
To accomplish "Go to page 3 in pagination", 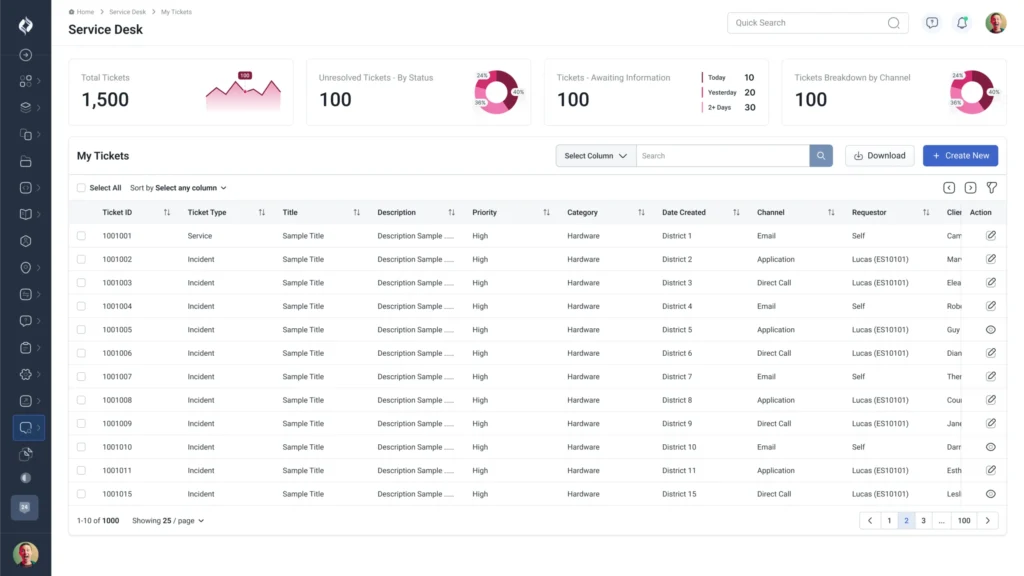I will (923, 521).
